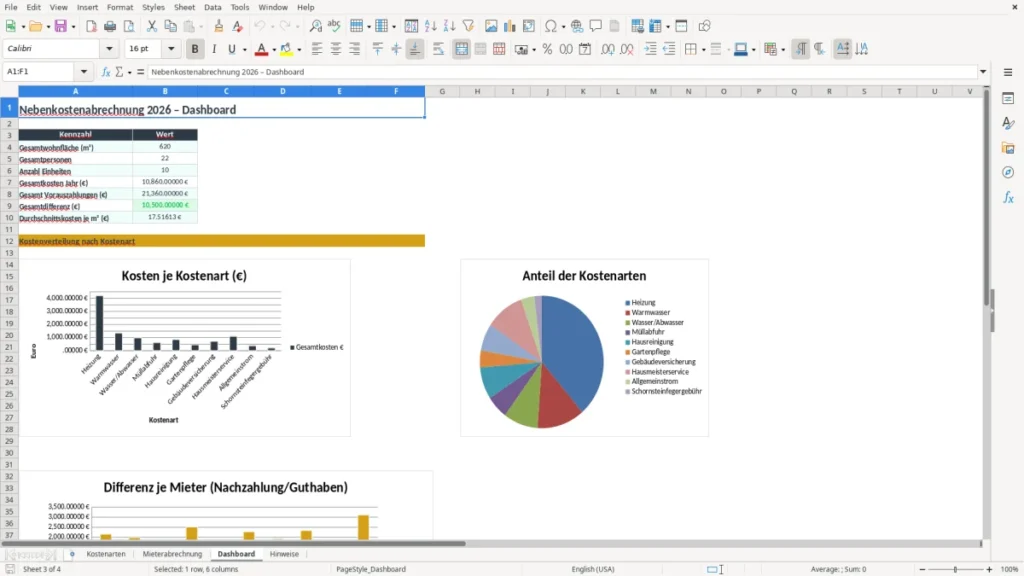This screenshot has width=1024, height=576.
Task: Click Clear Direct Formatting icon
Action: (x=238, y=26)
